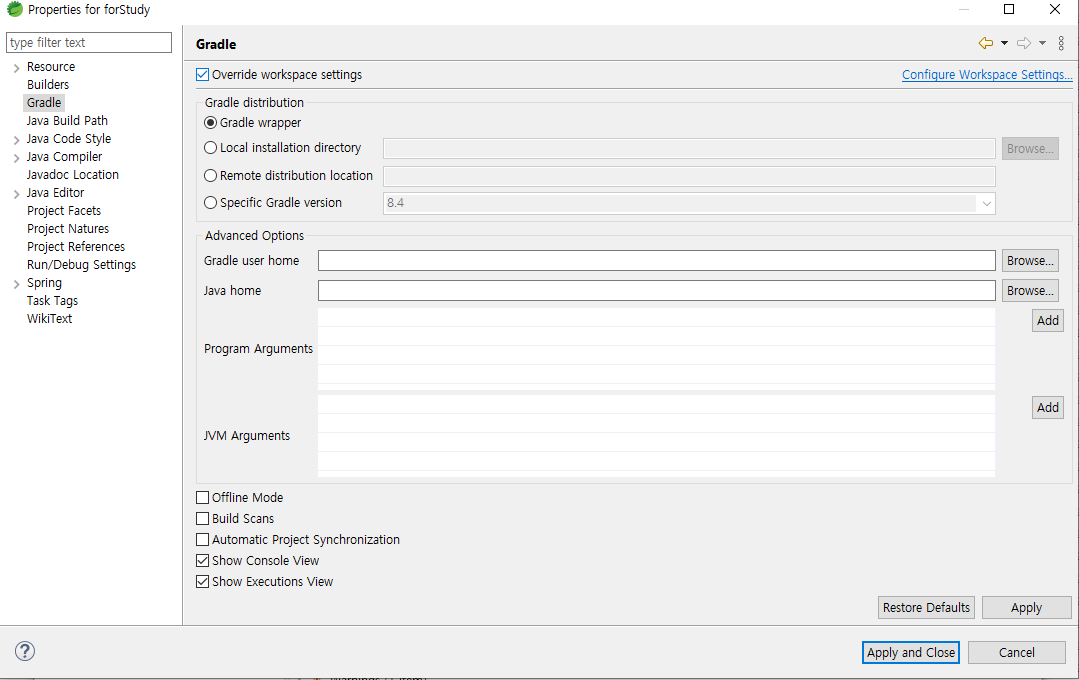
Task: Expand the Spring tree node
Action: point(17,284)
